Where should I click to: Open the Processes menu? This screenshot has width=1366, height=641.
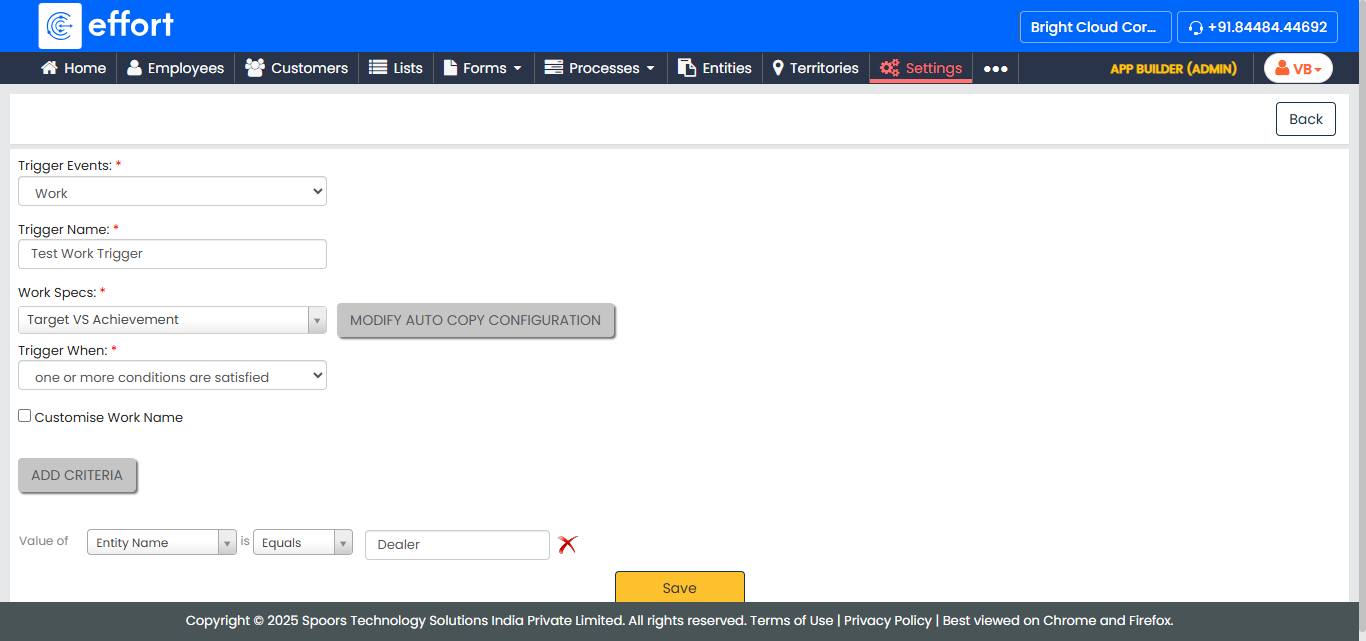click(600, 68)
